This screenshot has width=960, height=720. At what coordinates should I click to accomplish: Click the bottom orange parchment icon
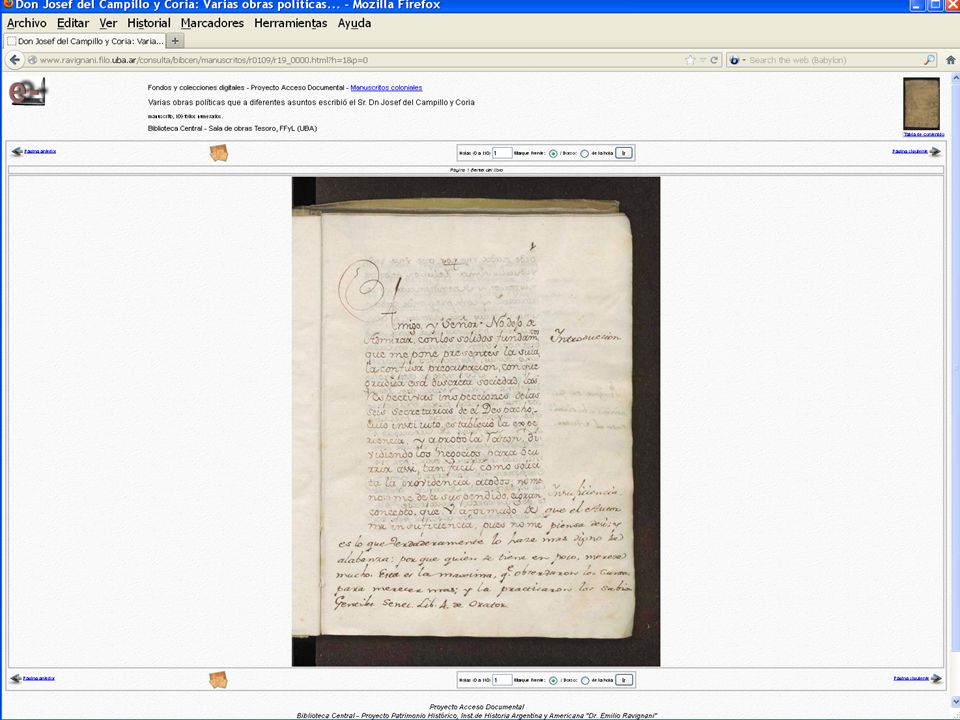(x=219, y=680)
